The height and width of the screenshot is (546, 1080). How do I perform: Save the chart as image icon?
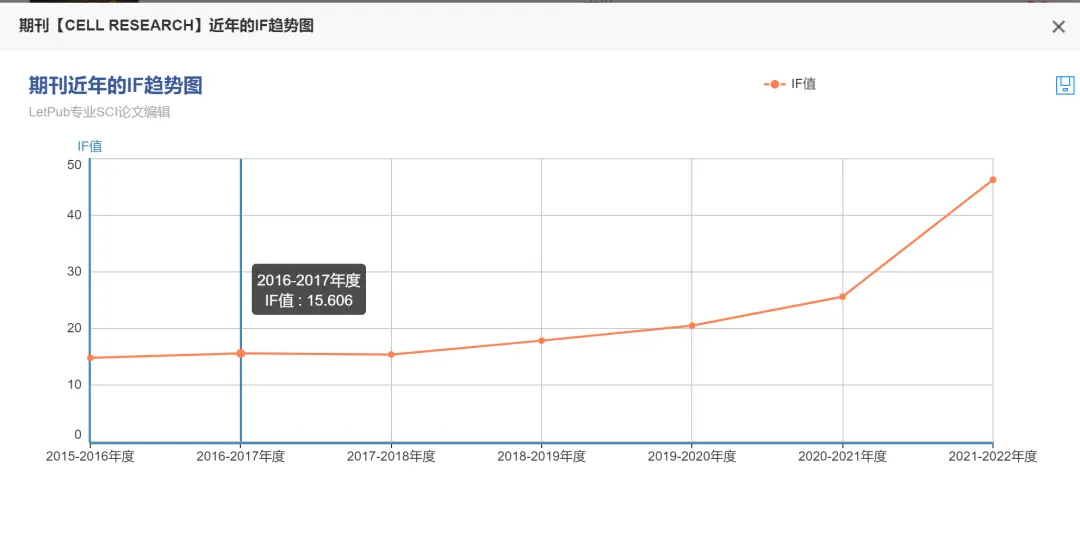1065,85
